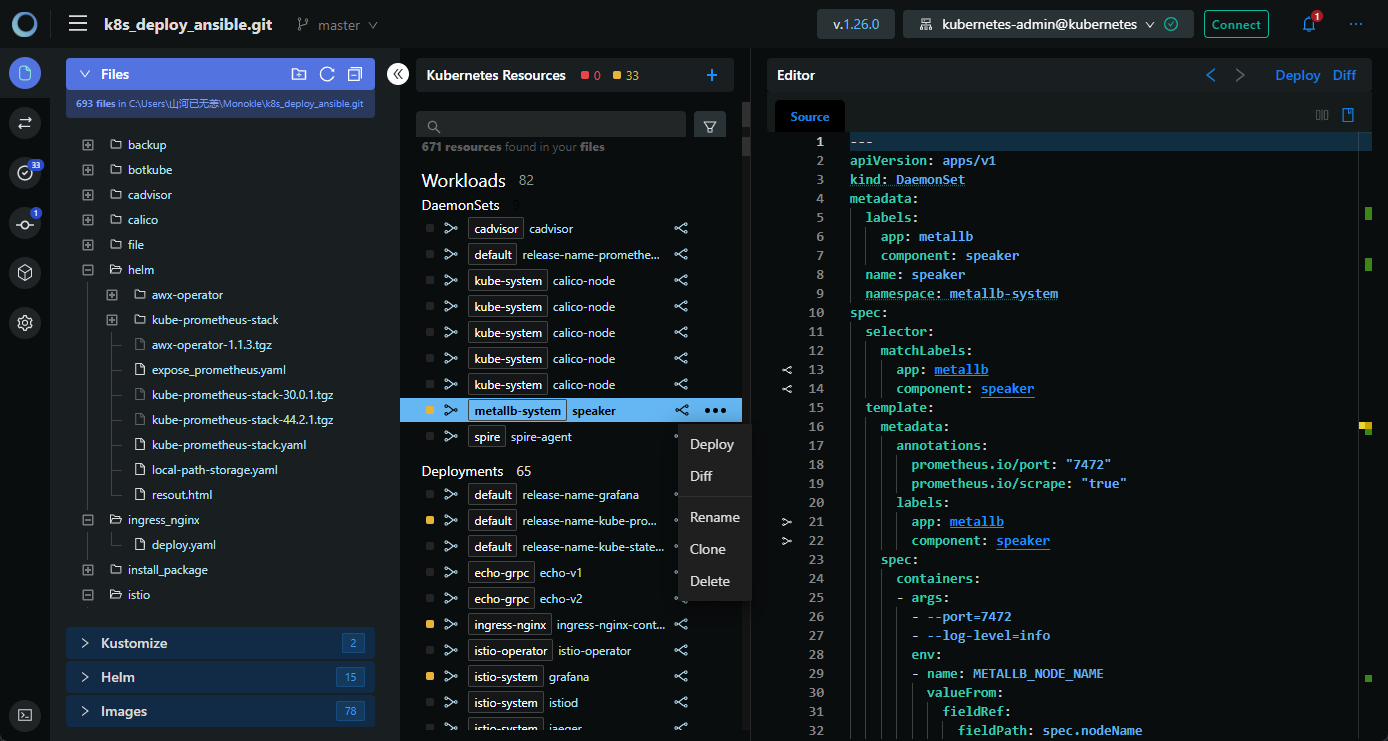Choose Delete from the context menu
This screenshot has width=1388, height=741.
pyautogui.click(x=714, y=581)
